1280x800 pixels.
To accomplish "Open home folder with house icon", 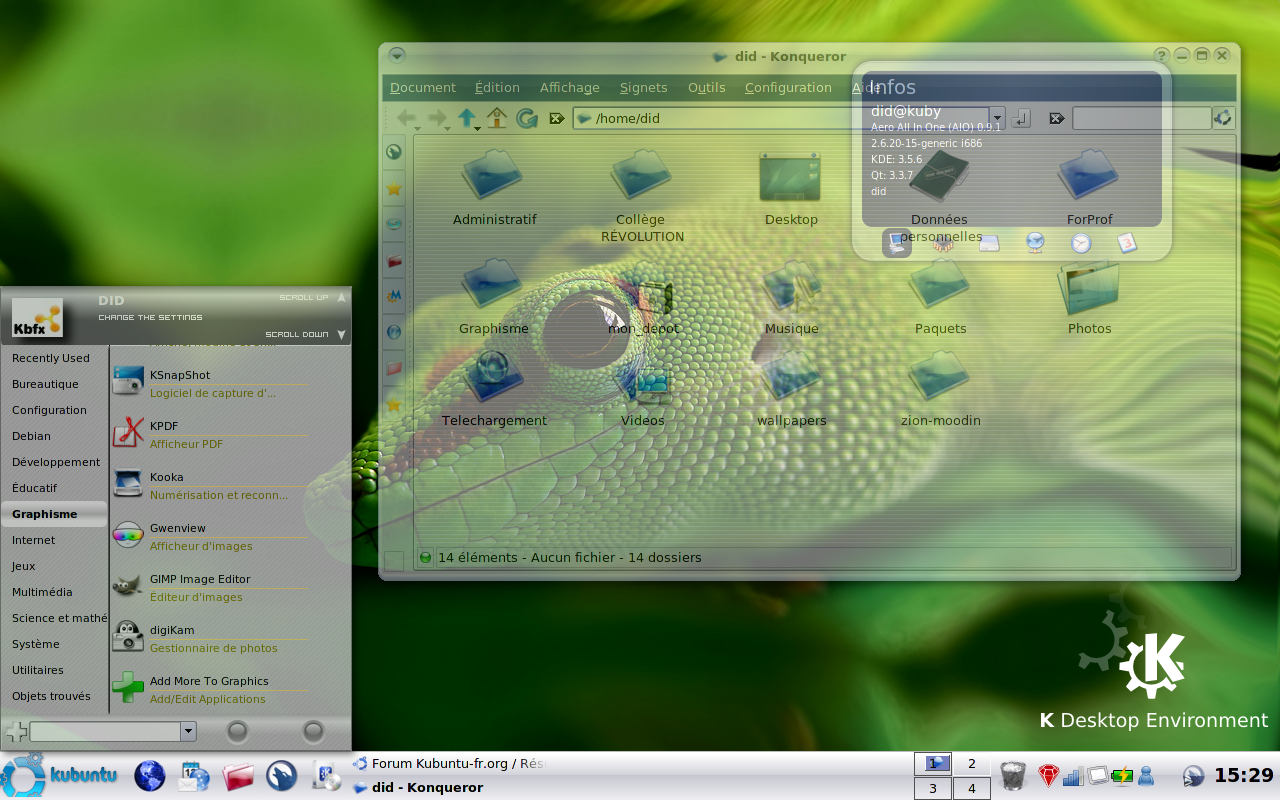I will point(497,118).
